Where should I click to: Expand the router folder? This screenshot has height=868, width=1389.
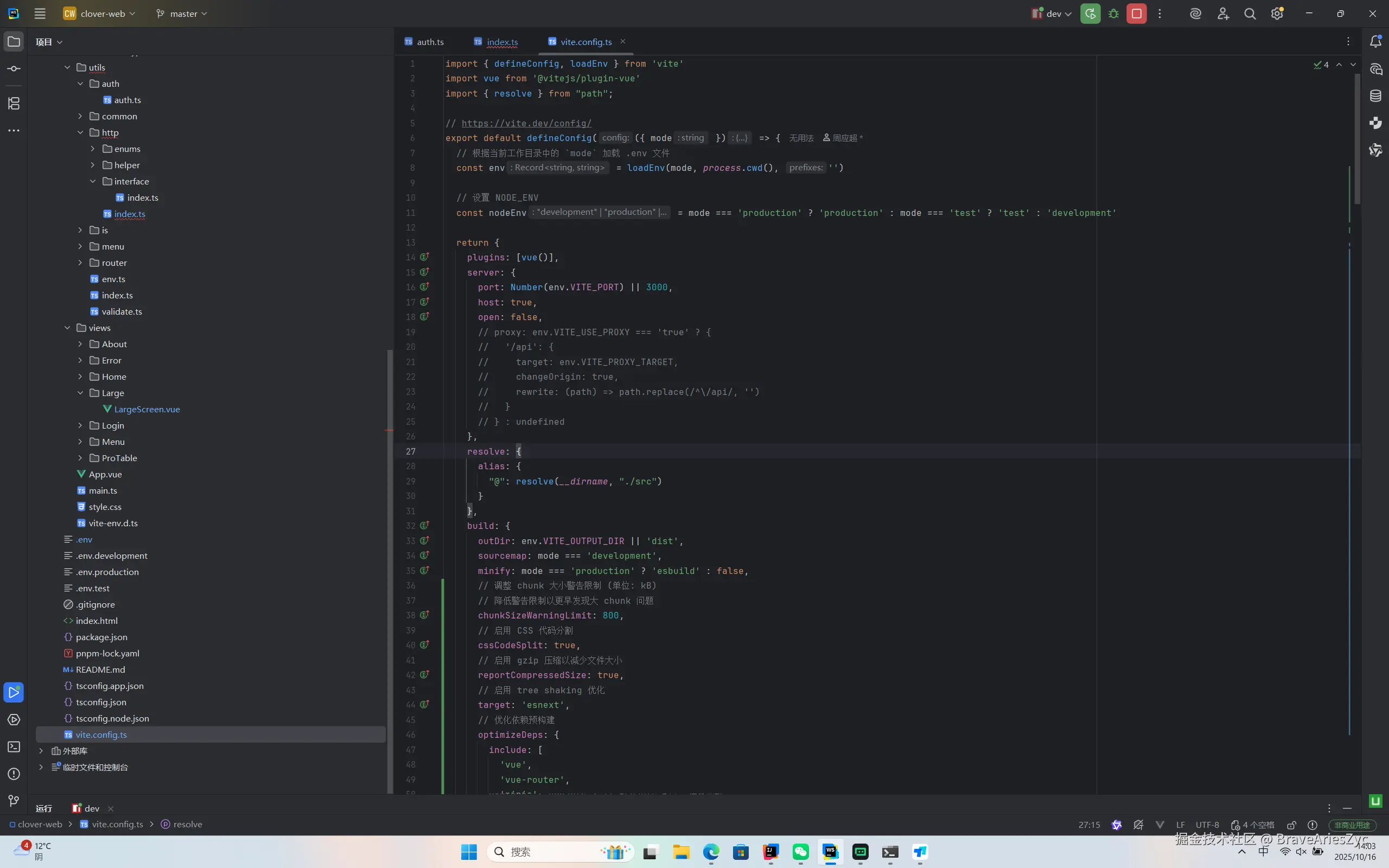[x=80, y=263]
